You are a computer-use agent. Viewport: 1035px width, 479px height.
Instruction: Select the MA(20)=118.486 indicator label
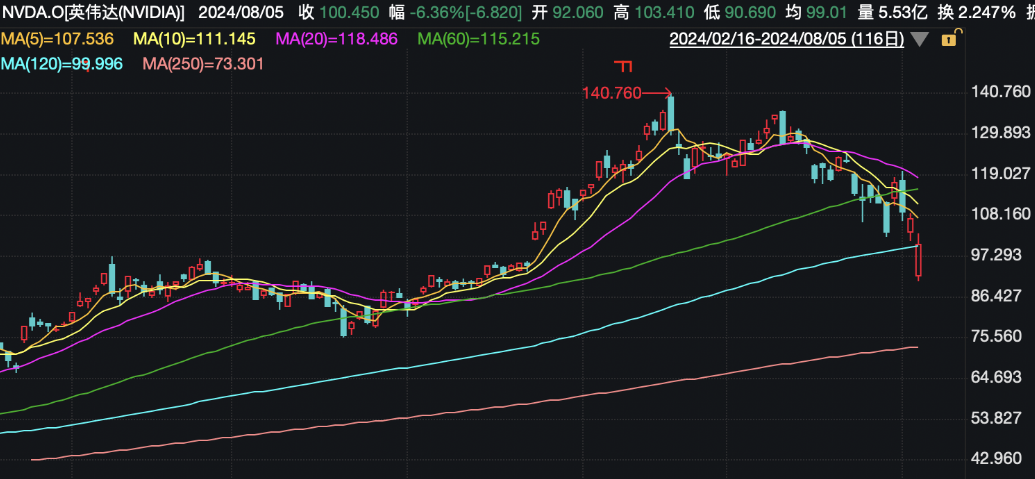coord(336,40)
